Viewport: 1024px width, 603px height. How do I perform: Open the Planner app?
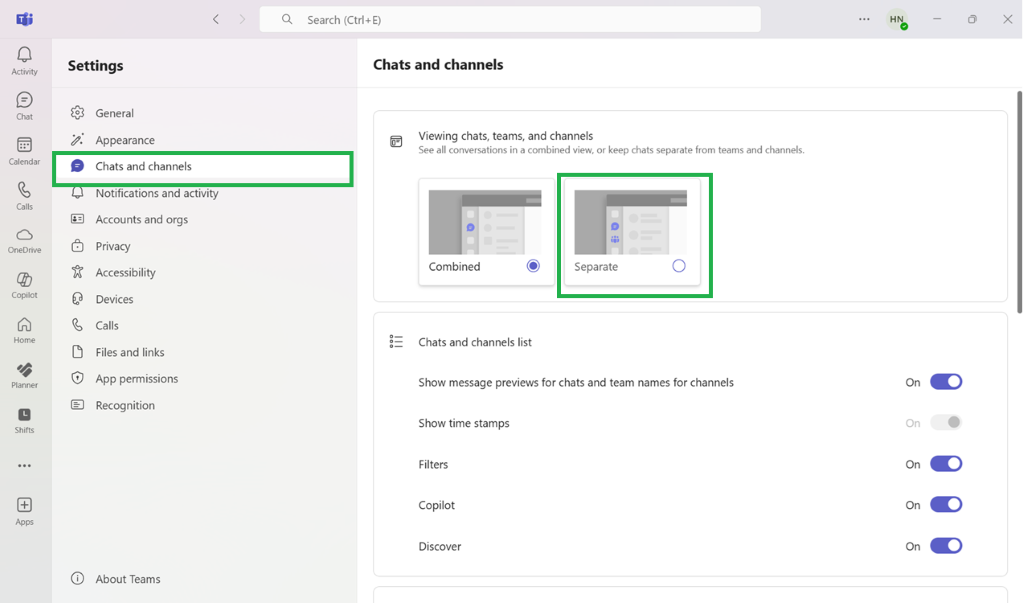point(24,376)
